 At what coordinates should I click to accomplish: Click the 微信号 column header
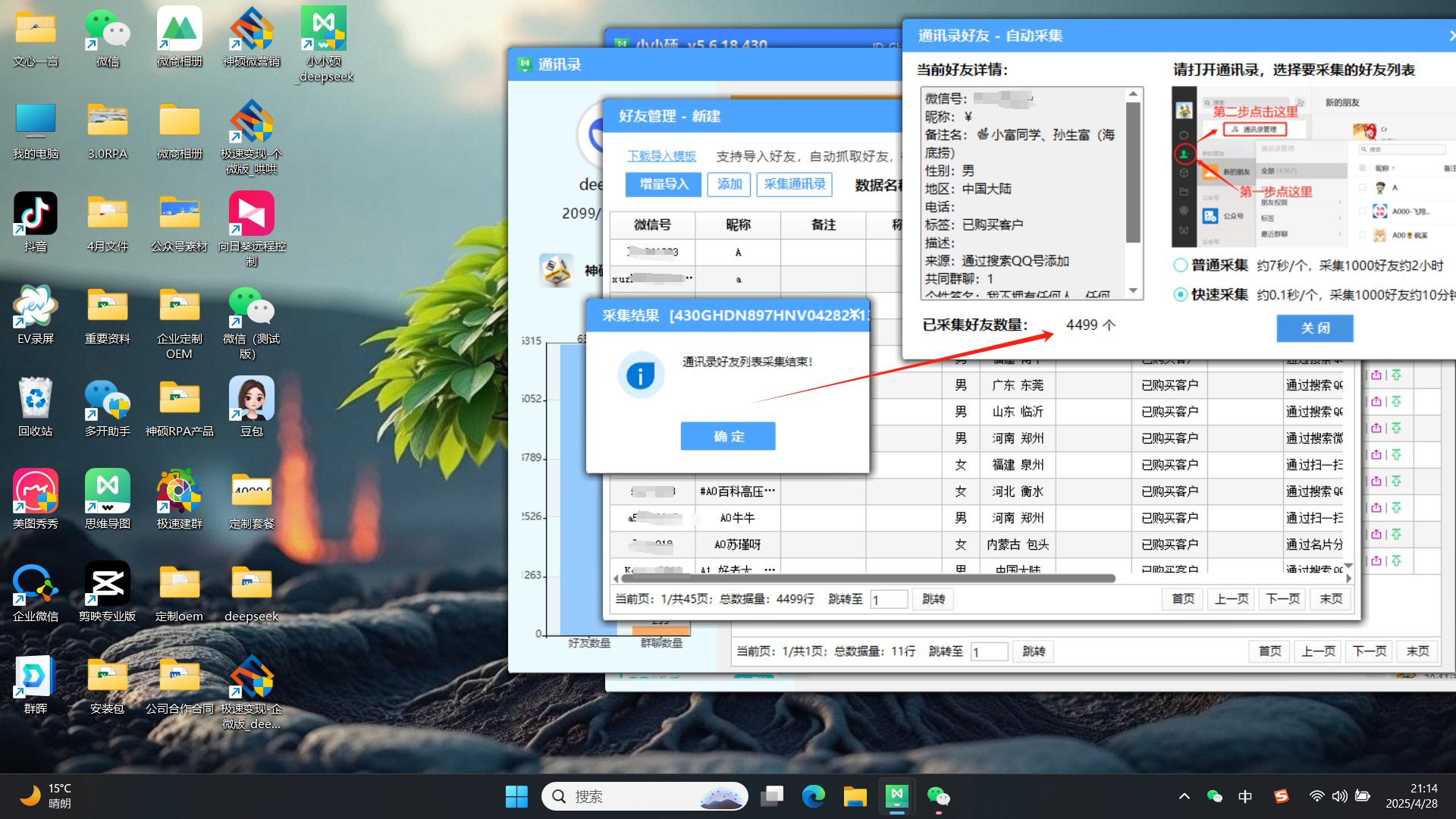[x=652, y=225]
